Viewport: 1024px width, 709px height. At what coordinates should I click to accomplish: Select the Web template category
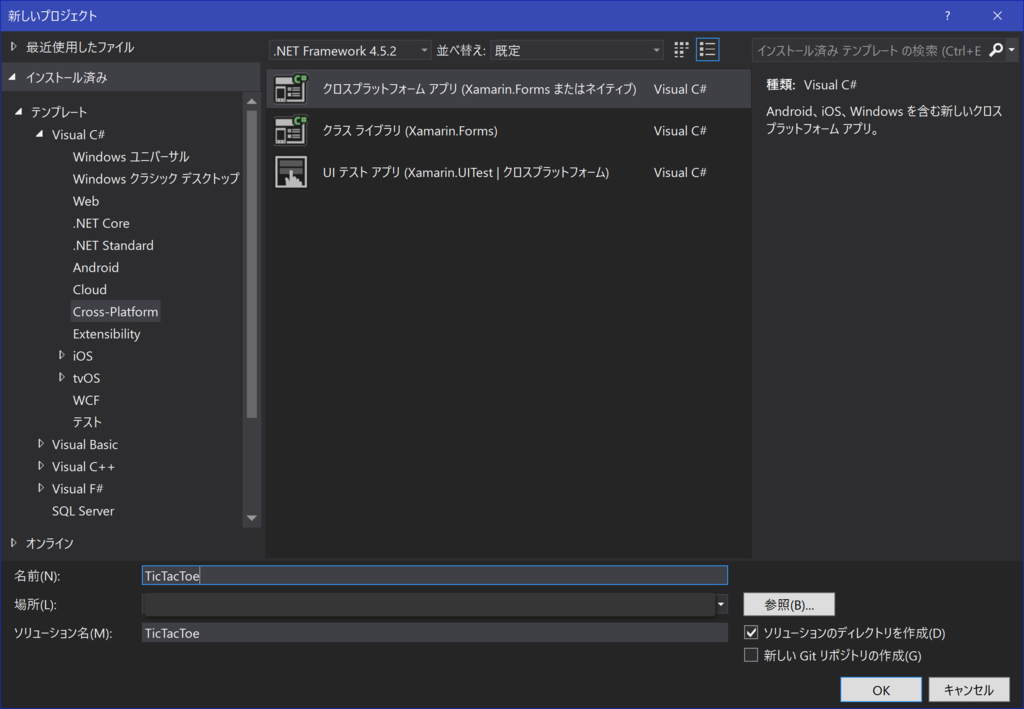[x=86, y=201]
